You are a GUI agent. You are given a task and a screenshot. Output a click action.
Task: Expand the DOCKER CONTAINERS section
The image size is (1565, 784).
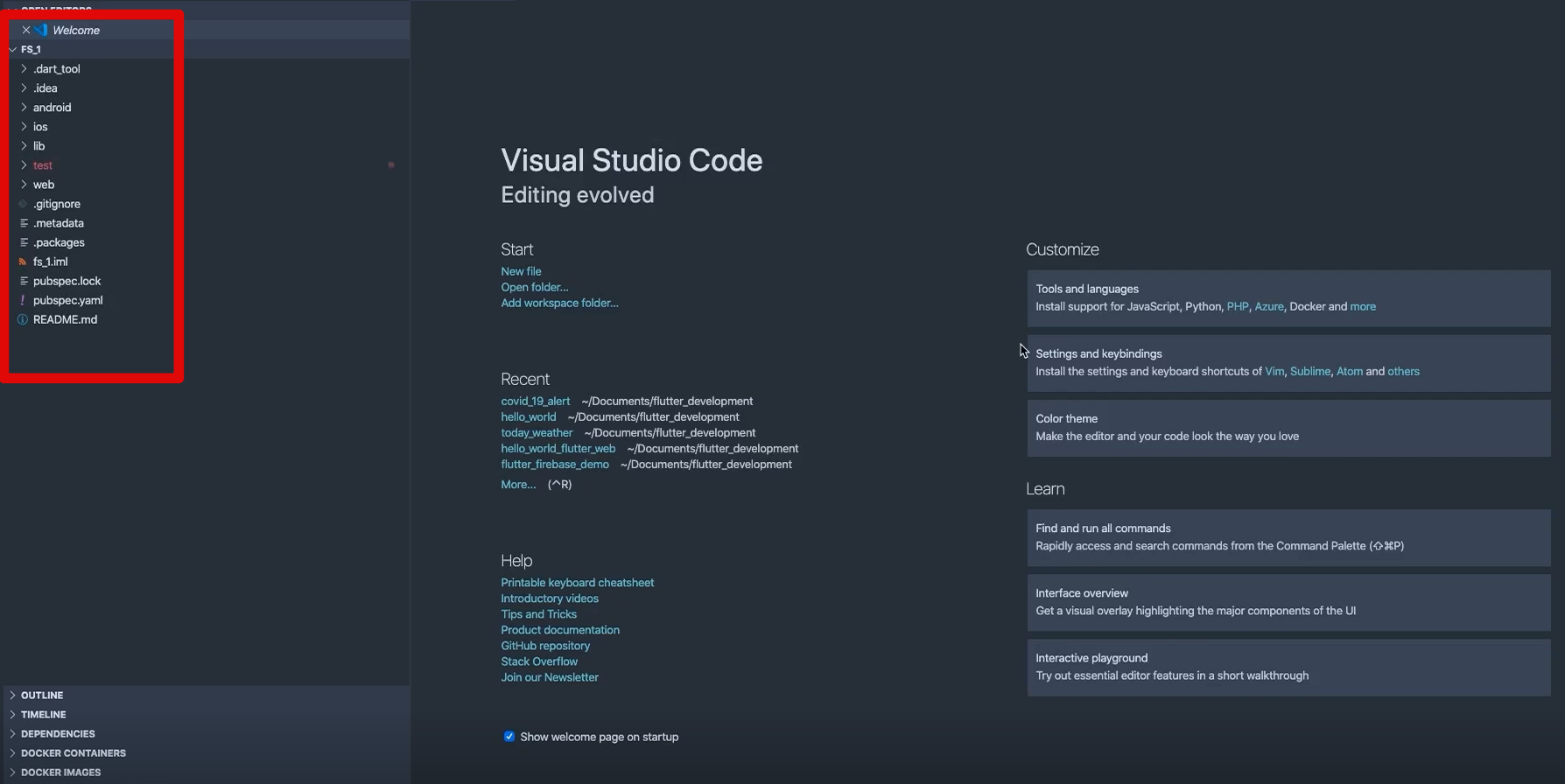12,752
